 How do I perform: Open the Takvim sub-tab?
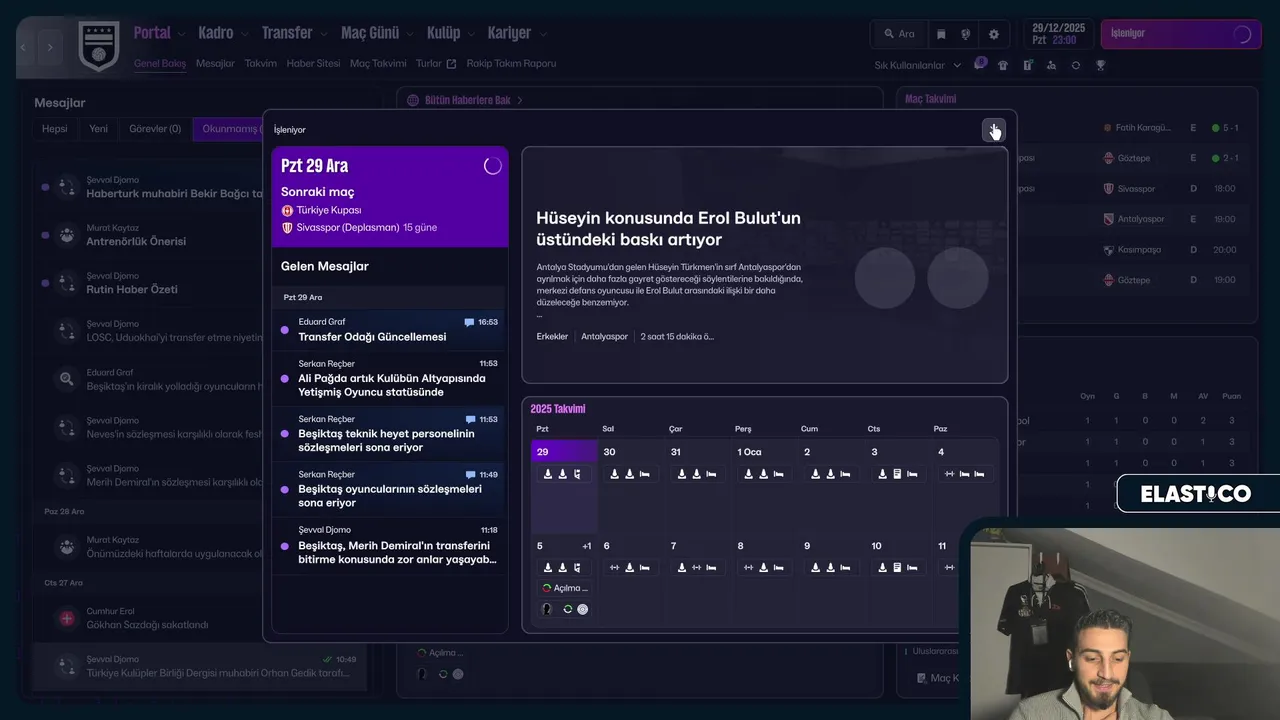click(x=261, y=63)
